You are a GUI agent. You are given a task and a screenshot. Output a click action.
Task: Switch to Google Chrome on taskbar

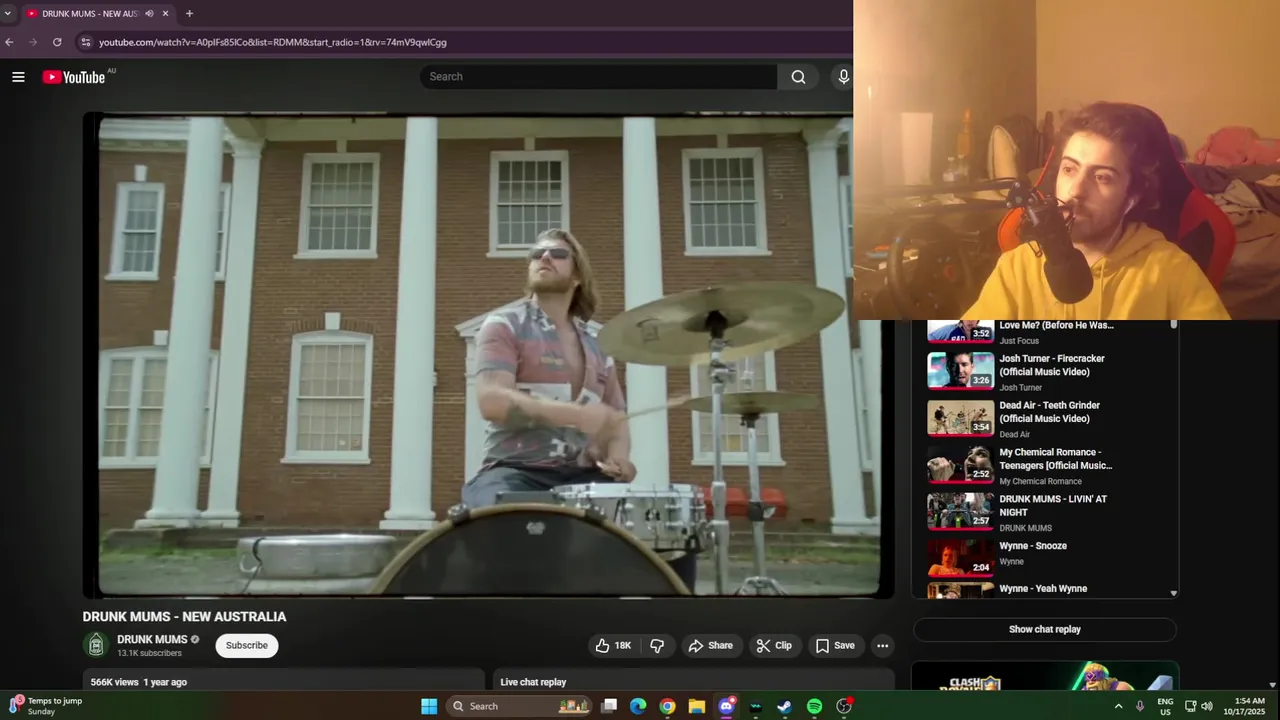[x=667, y=706]
